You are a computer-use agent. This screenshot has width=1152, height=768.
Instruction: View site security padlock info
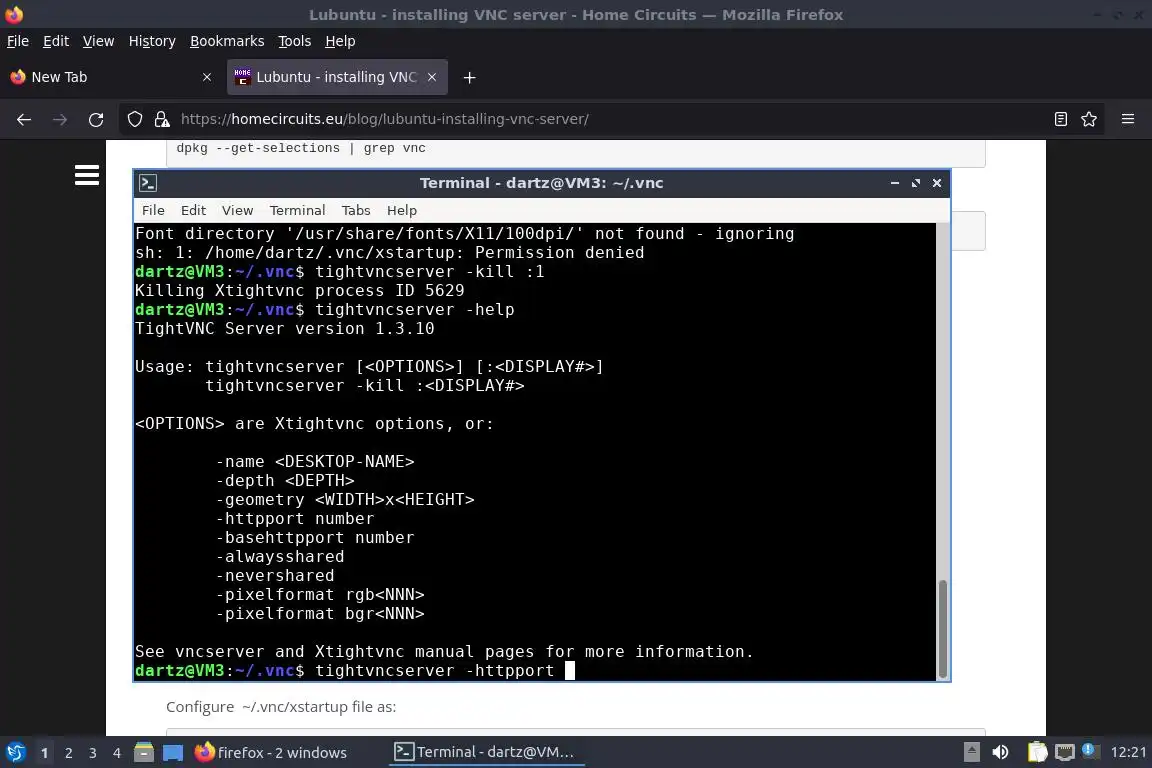tap(162, 119)
